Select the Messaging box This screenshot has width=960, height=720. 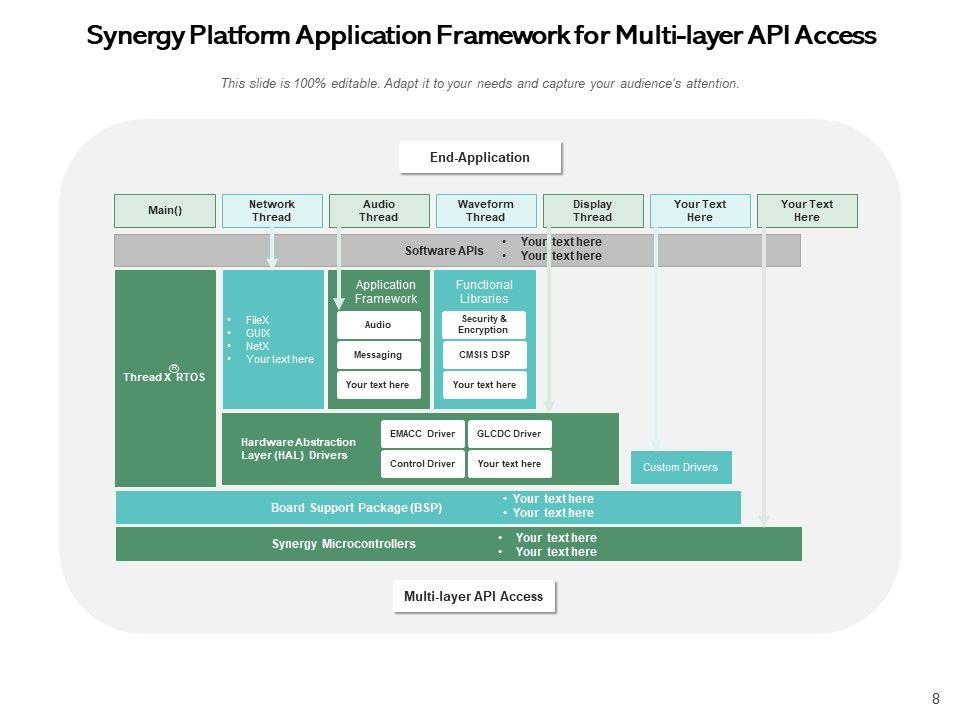click(378, 355)
